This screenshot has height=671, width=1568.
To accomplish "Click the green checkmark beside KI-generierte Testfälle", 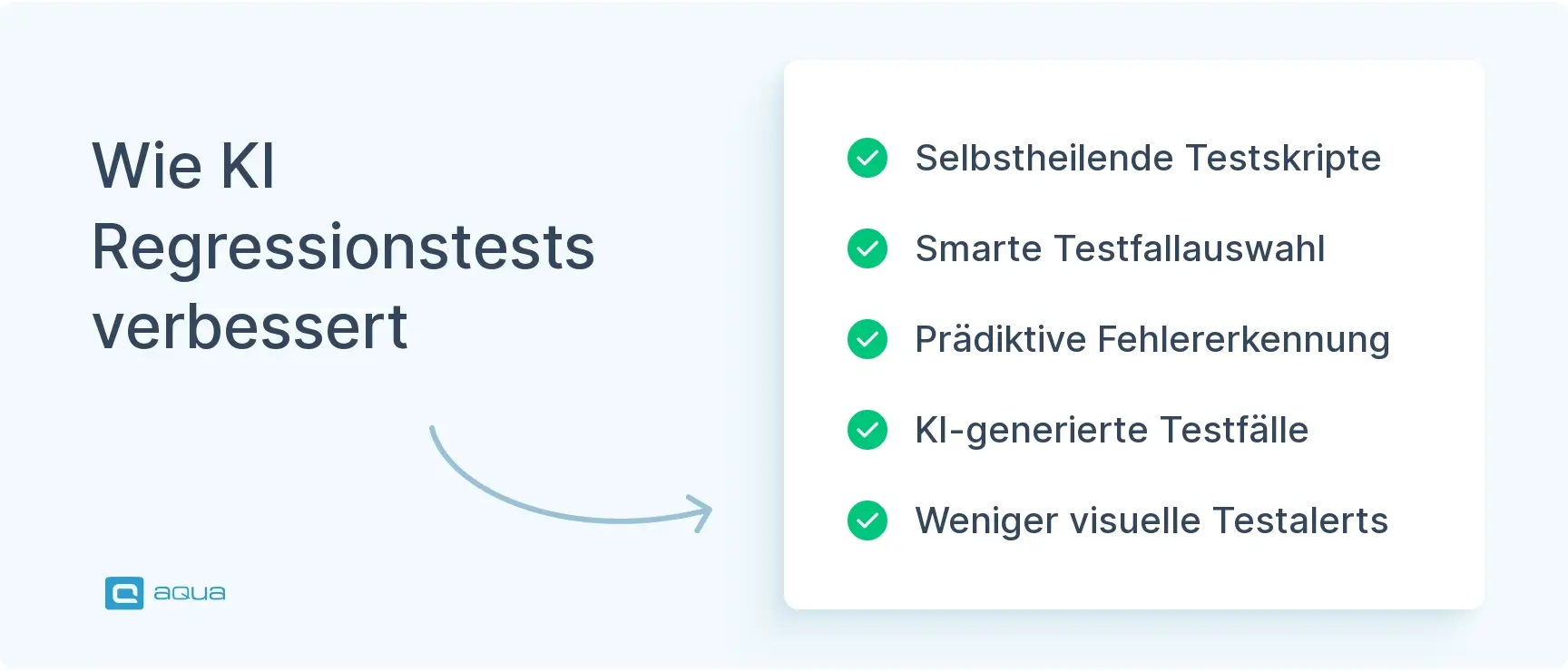I will [x=867, y=430].
